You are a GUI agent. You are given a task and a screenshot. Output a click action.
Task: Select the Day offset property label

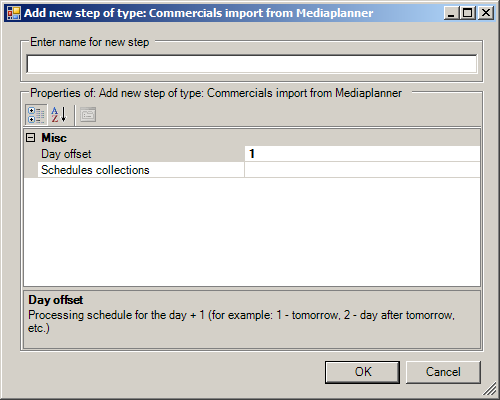point(66,154)
